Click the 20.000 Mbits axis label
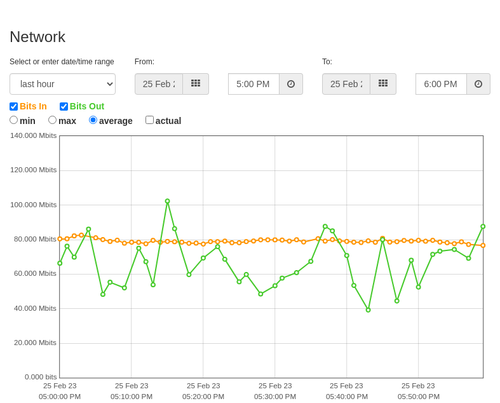Image resolution: width=500 pixels, height=403 pixels. click(x=35, y=343)
